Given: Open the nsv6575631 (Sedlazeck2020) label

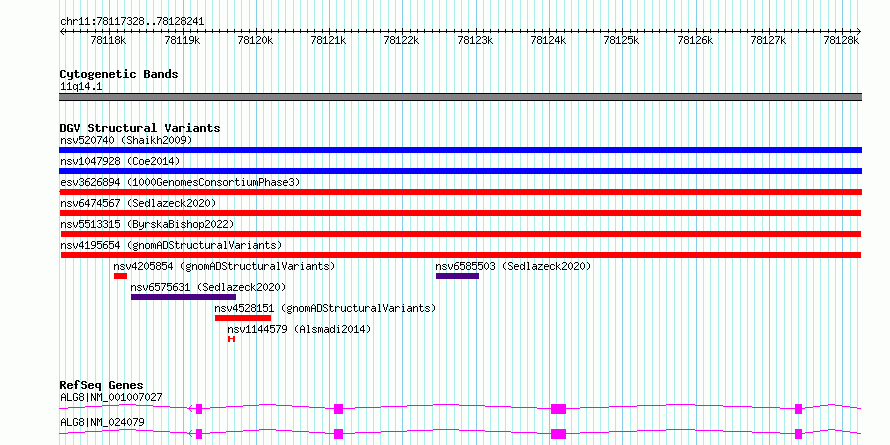Looking at the screenshot, I should tap(208, 287).
